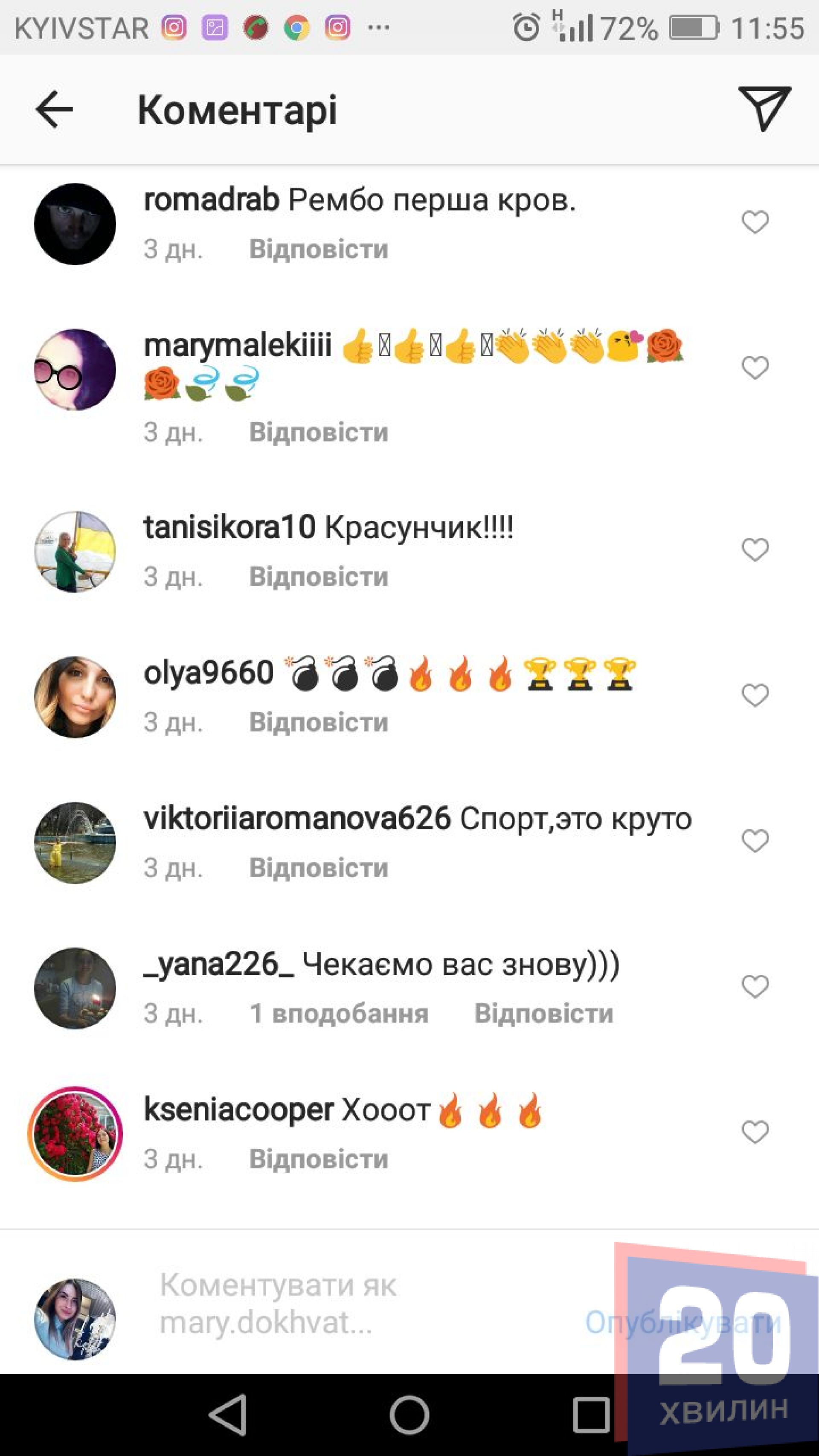The image size is (819, 1456).
Task: View 1 вподобання on _yana226_ comment
Action: (339, 1014)
